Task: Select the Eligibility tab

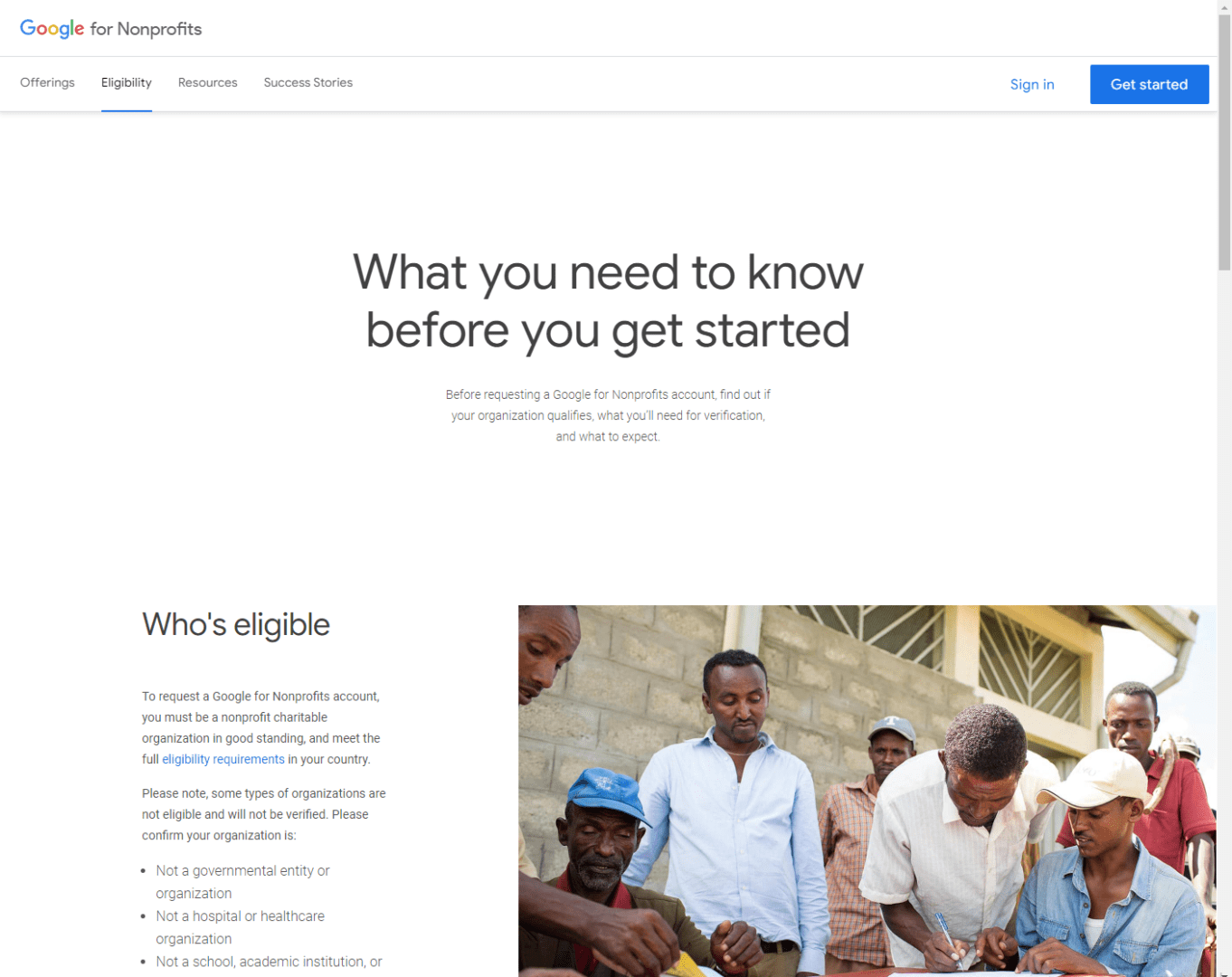Action: (127, 82)
